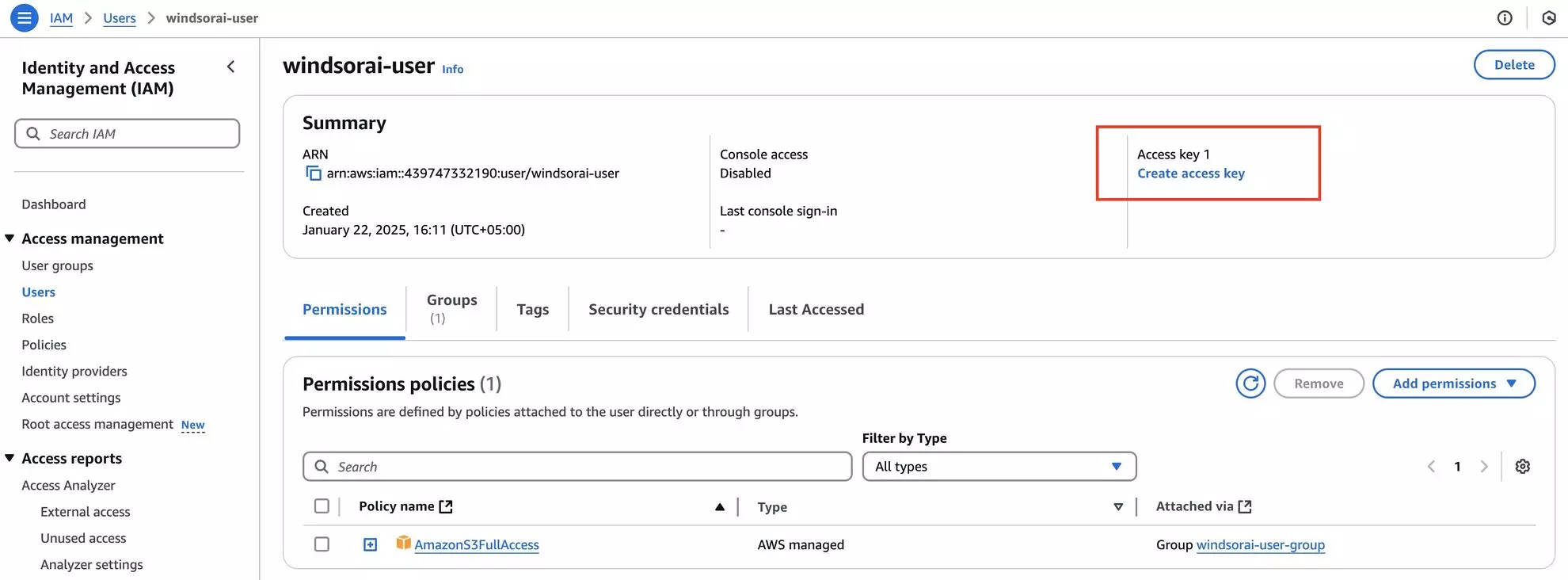This screenshot has width=1568, height=580.
Task: Click the info circle icon in top bar
Action: click(x=1505, y=18)
